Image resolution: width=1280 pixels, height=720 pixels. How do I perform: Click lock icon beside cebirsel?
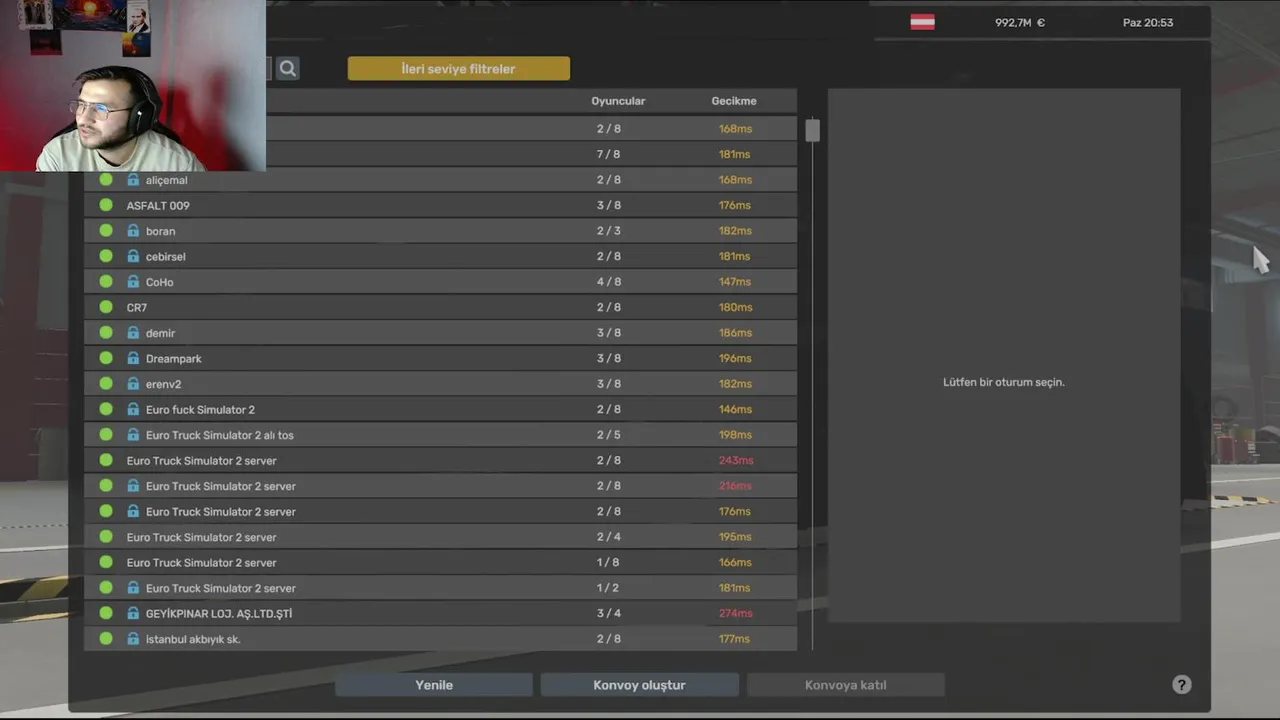point(133,256)
